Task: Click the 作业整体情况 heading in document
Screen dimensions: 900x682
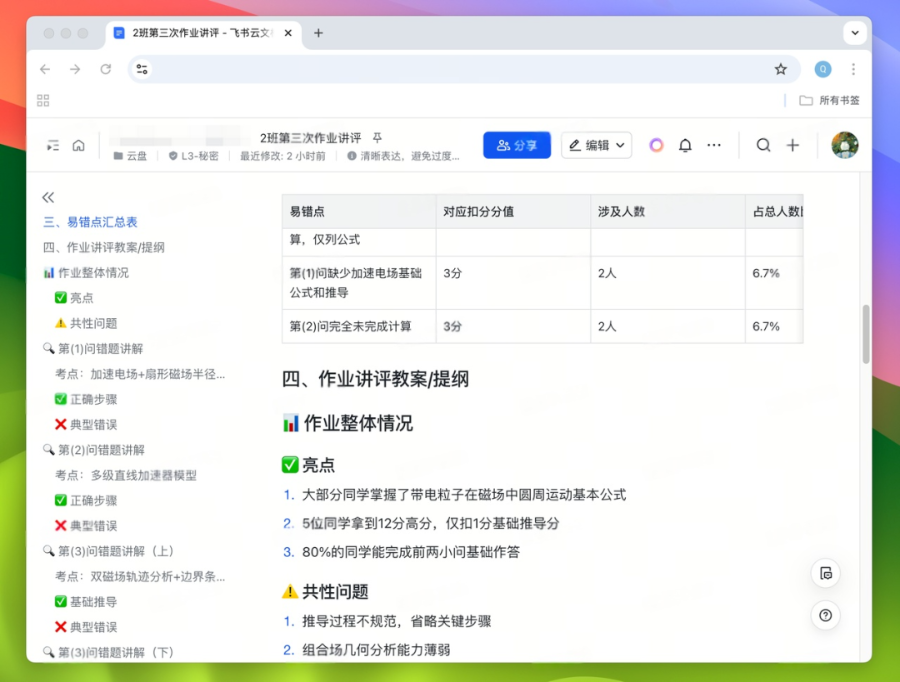Action: click(348, 424)
